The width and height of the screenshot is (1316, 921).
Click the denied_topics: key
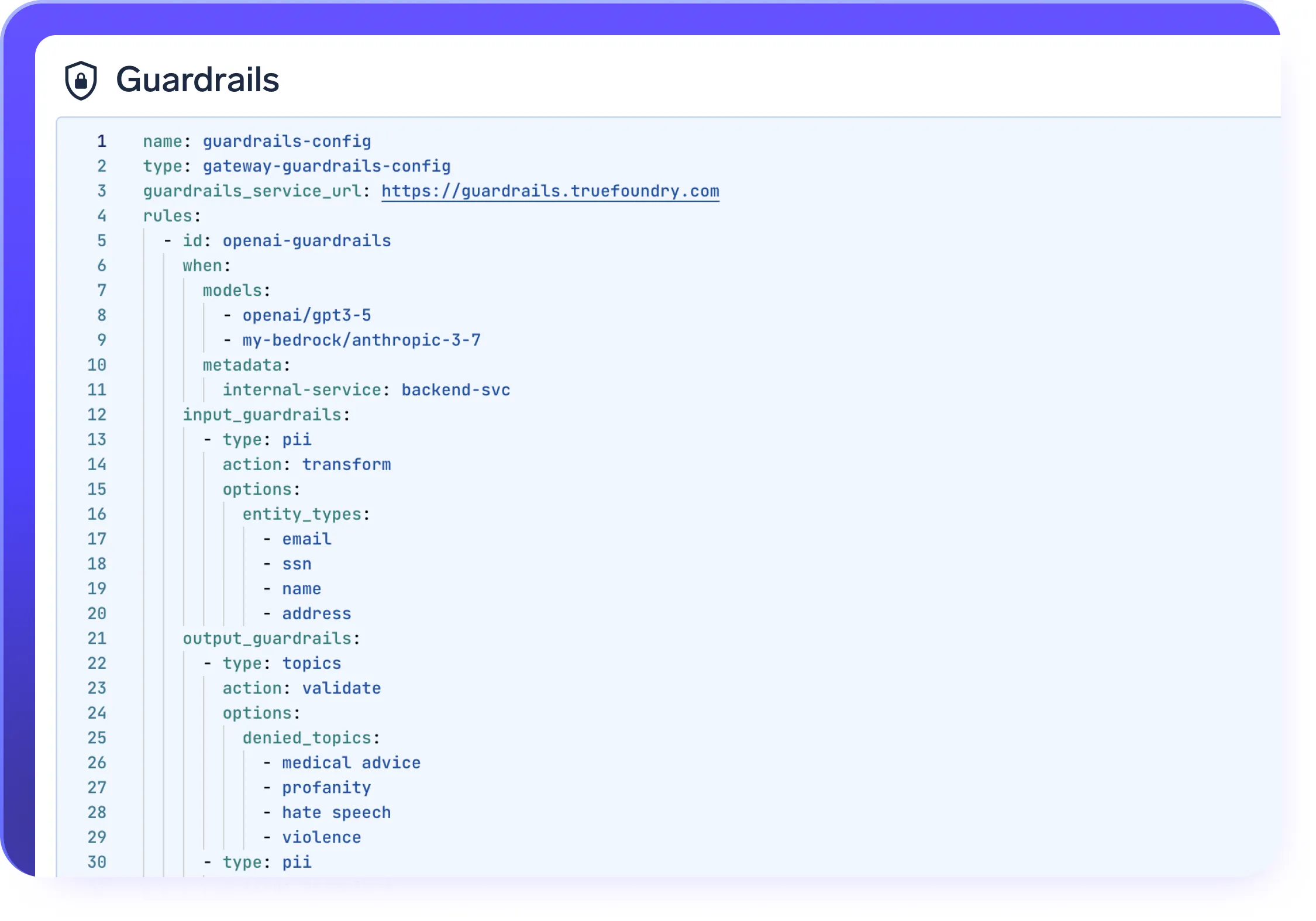pos(311,738)
